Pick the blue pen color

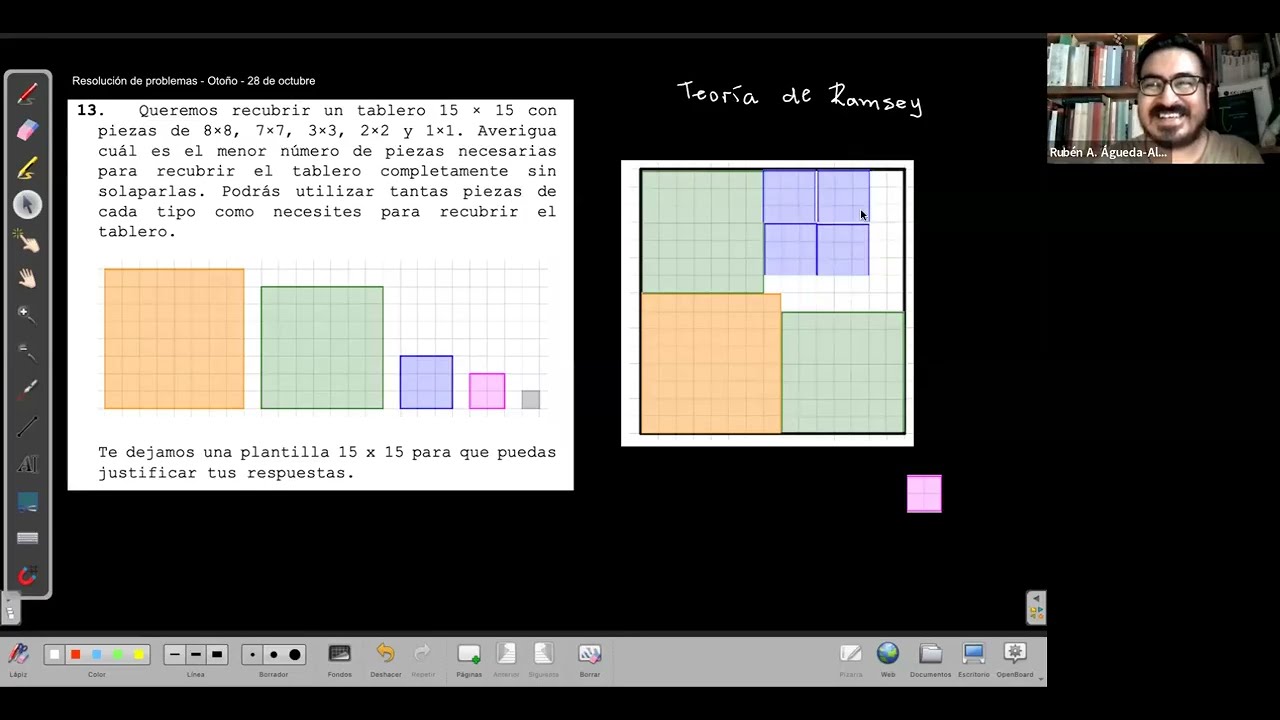[96, 655]
